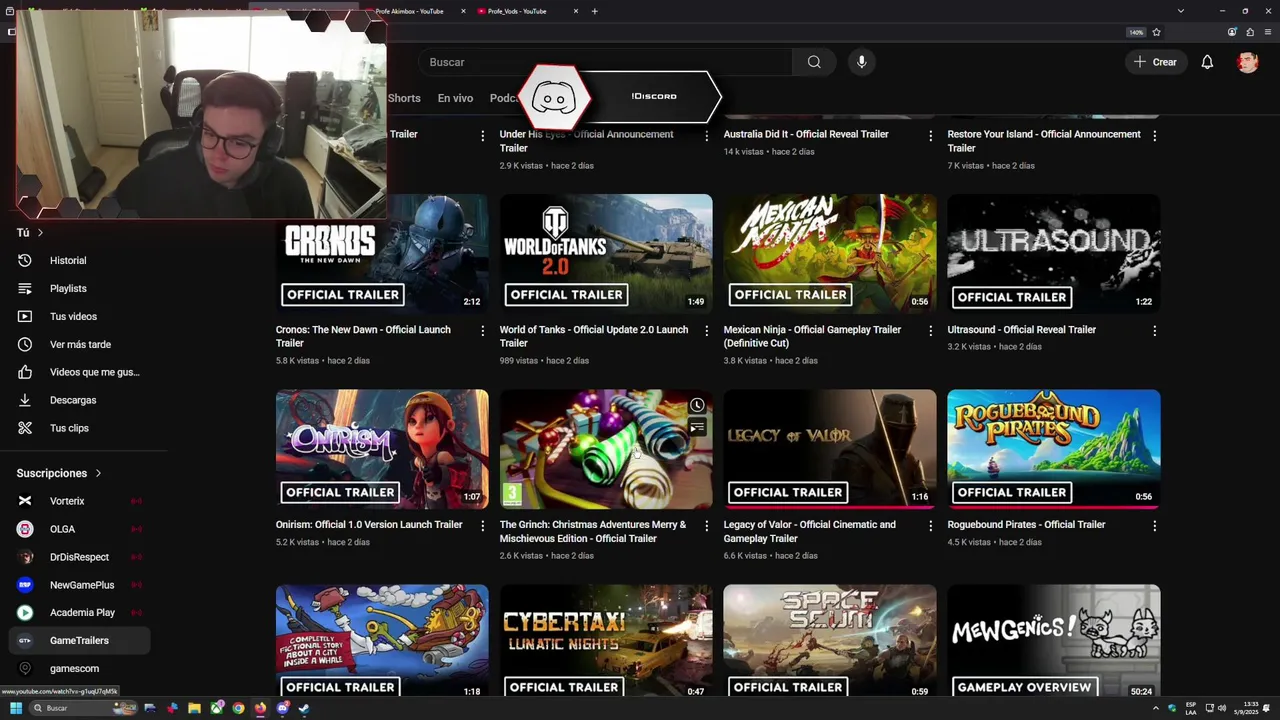The height and width of the screenshot is (720, 1280).
Task: Open YouTube notifications bell
Action: (x=1207, y=62)
